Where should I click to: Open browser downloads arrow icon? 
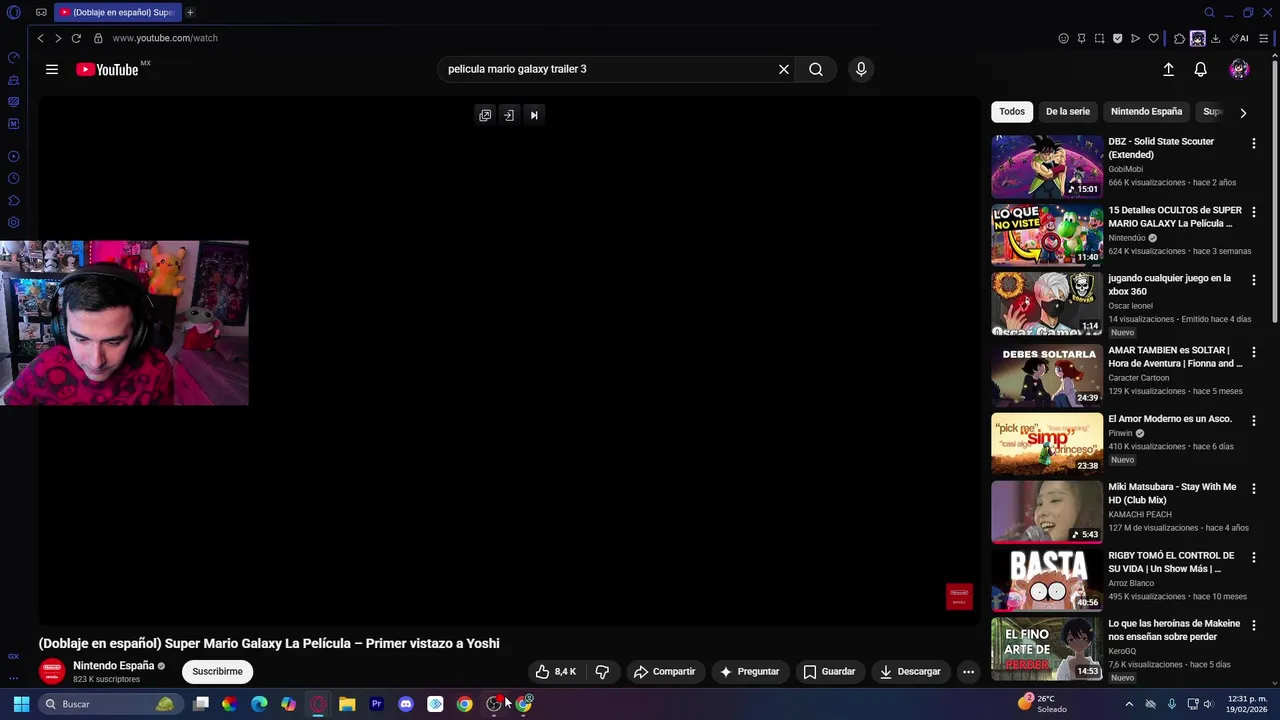(1215, 39)
